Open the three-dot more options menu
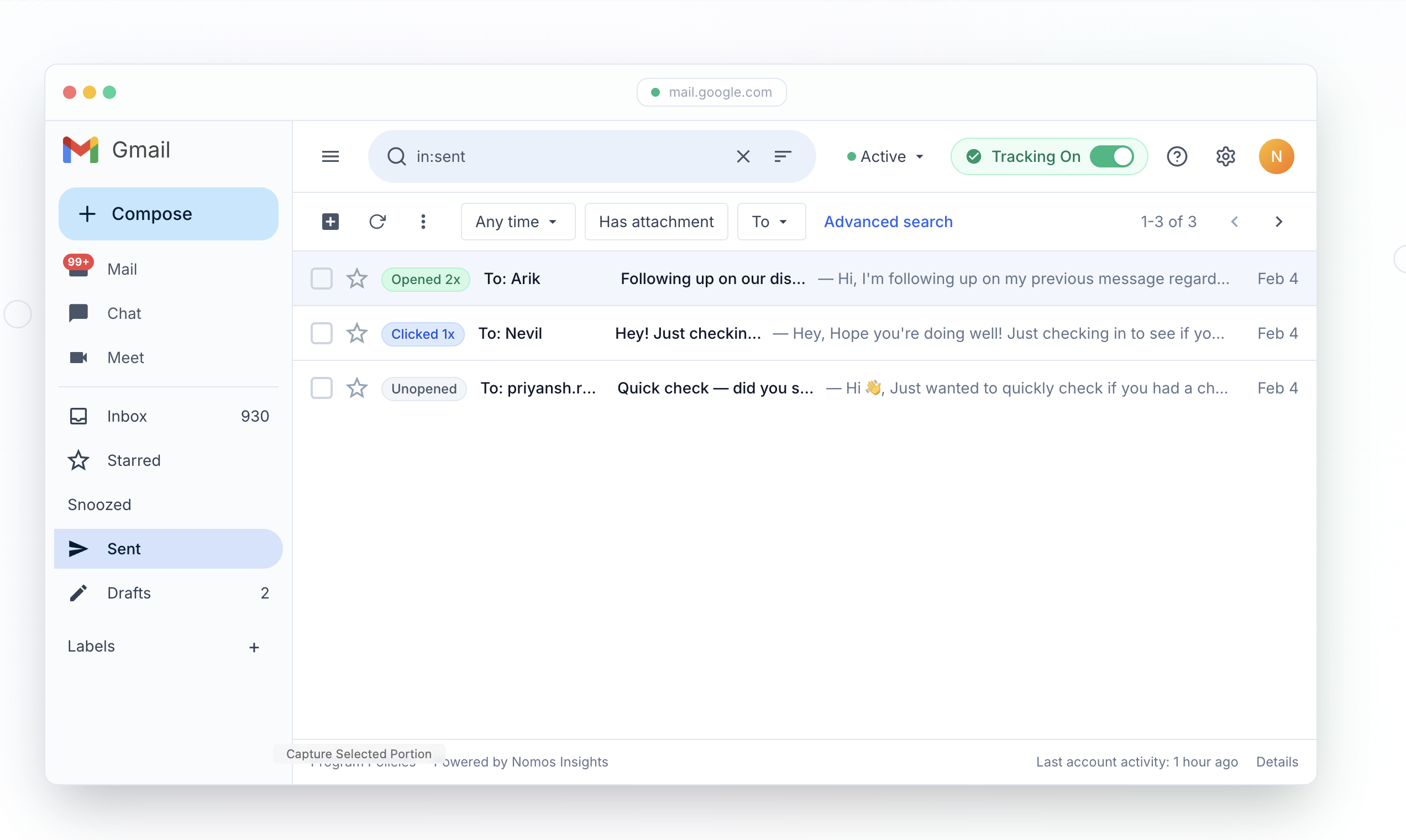 click(423, 221)
